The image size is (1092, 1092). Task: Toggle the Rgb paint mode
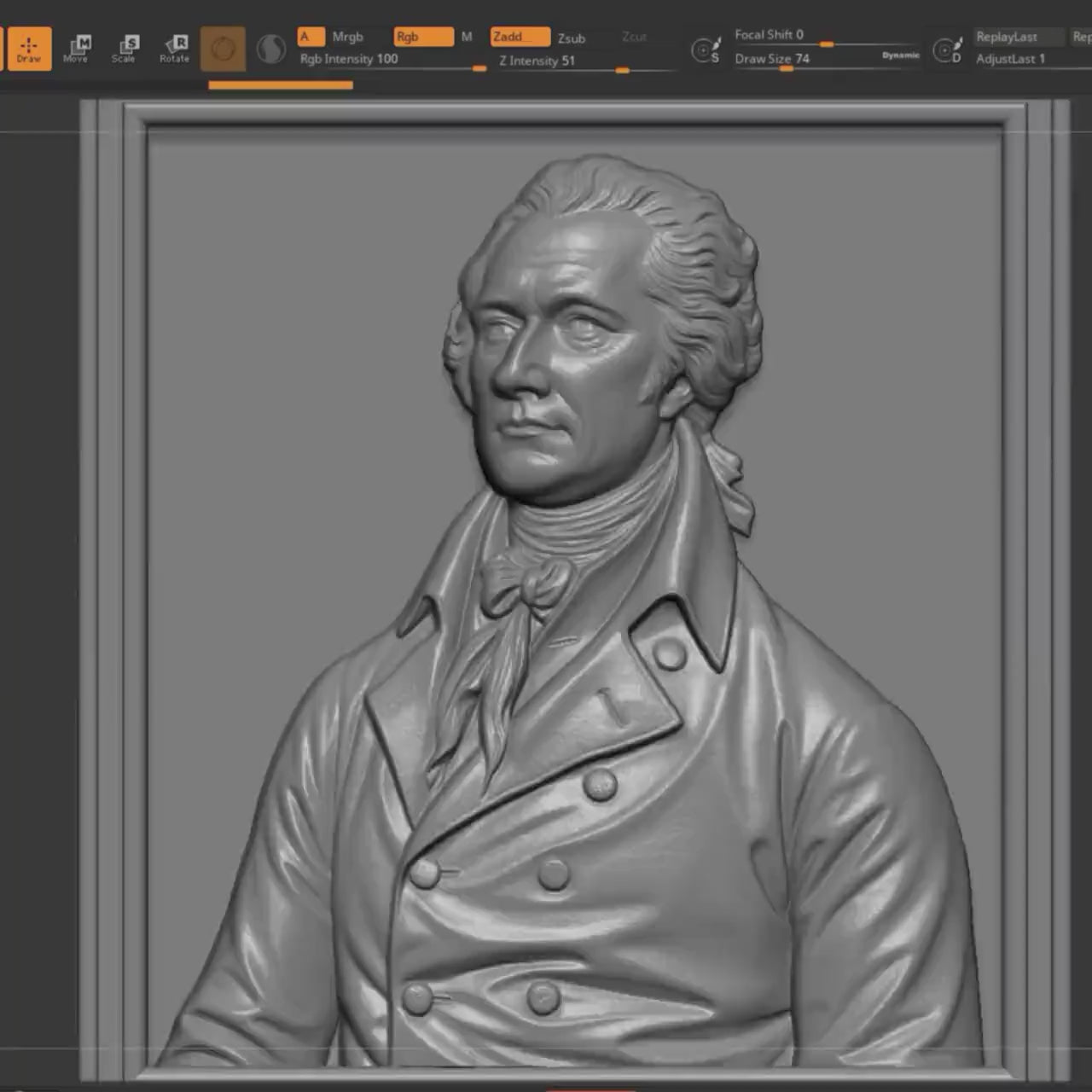[x=423, y=37]
